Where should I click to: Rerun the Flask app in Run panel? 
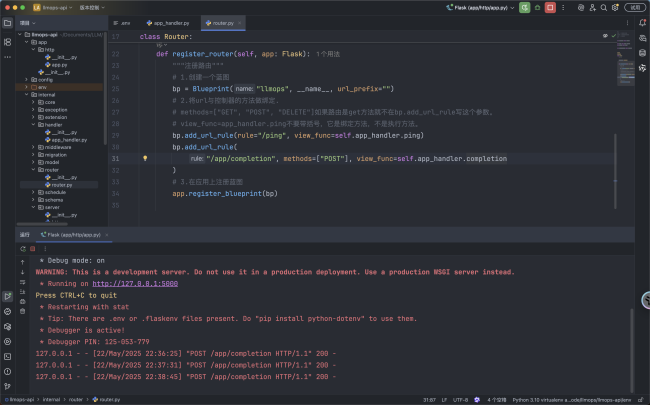[x=22, y=247]
